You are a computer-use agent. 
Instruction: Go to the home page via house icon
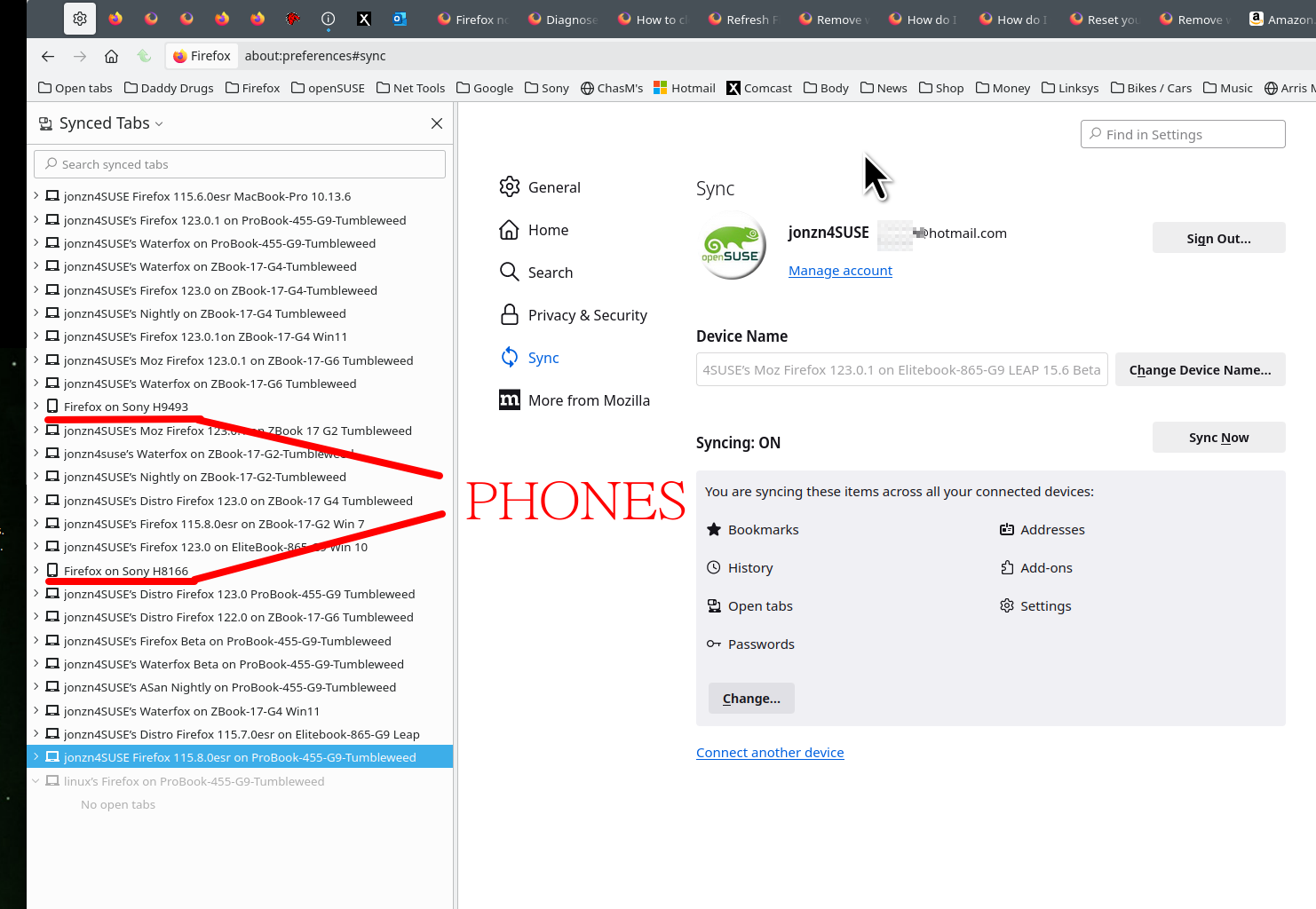pos(111,56)
